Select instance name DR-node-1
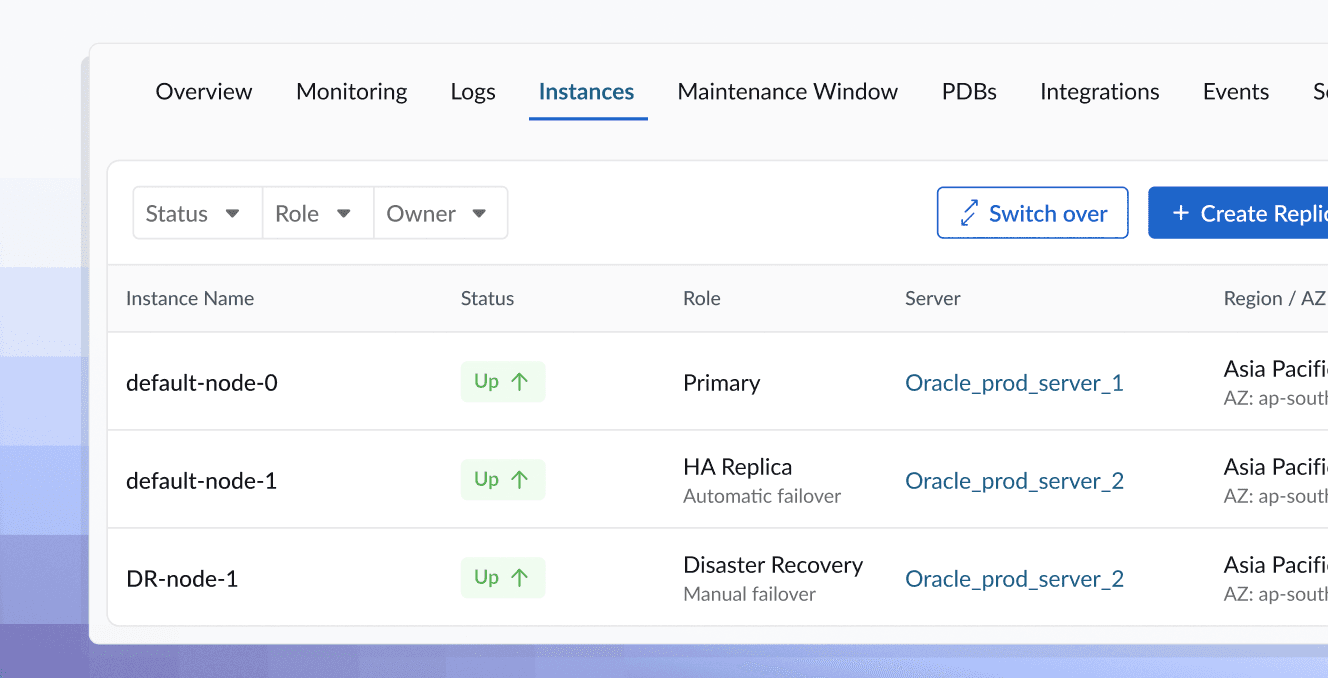1328x678 pixels. tap(182, 579)
